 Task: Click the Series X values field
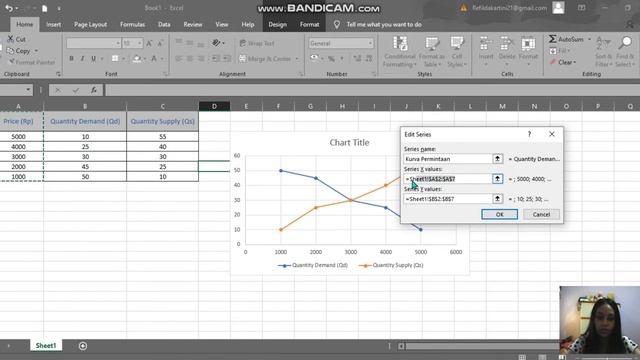click(448, 179)
